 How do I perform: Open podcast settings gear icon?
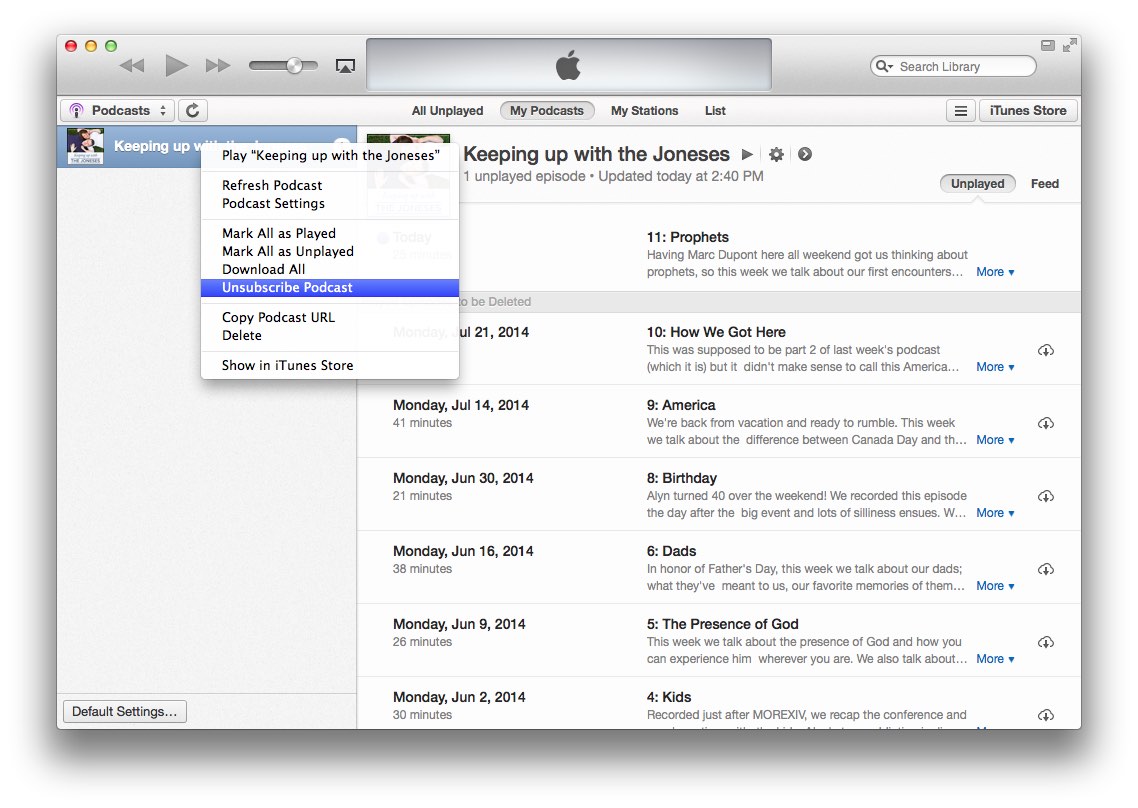click(x=777, y=154)
